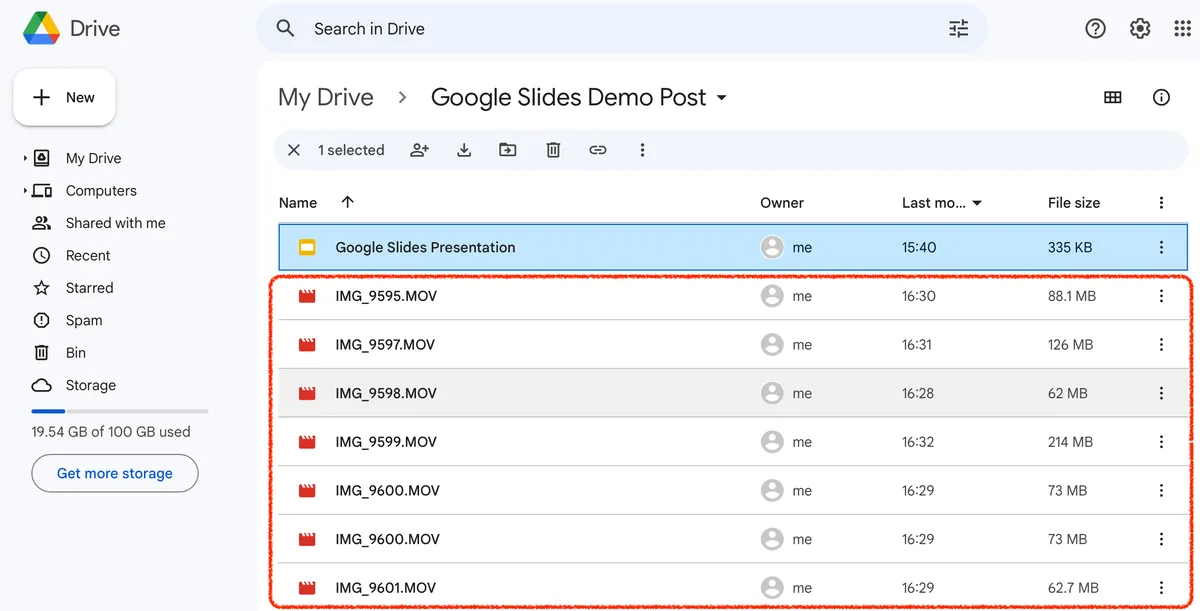1200x611 pixels.
Task: Click the share person-add icon
Action: [x=420, y=150]
